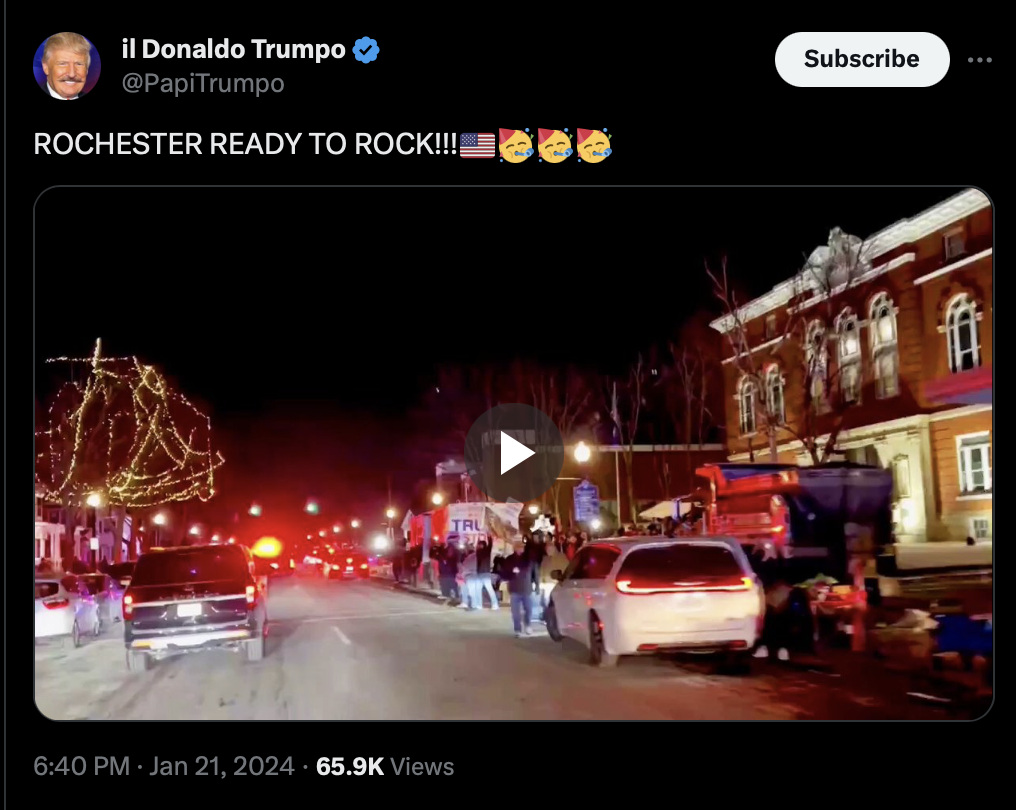This screenshot has width=1016, height=810.
Task: Click the il Donaldo Trumpo display name
Action: click(x=234, y=49)
